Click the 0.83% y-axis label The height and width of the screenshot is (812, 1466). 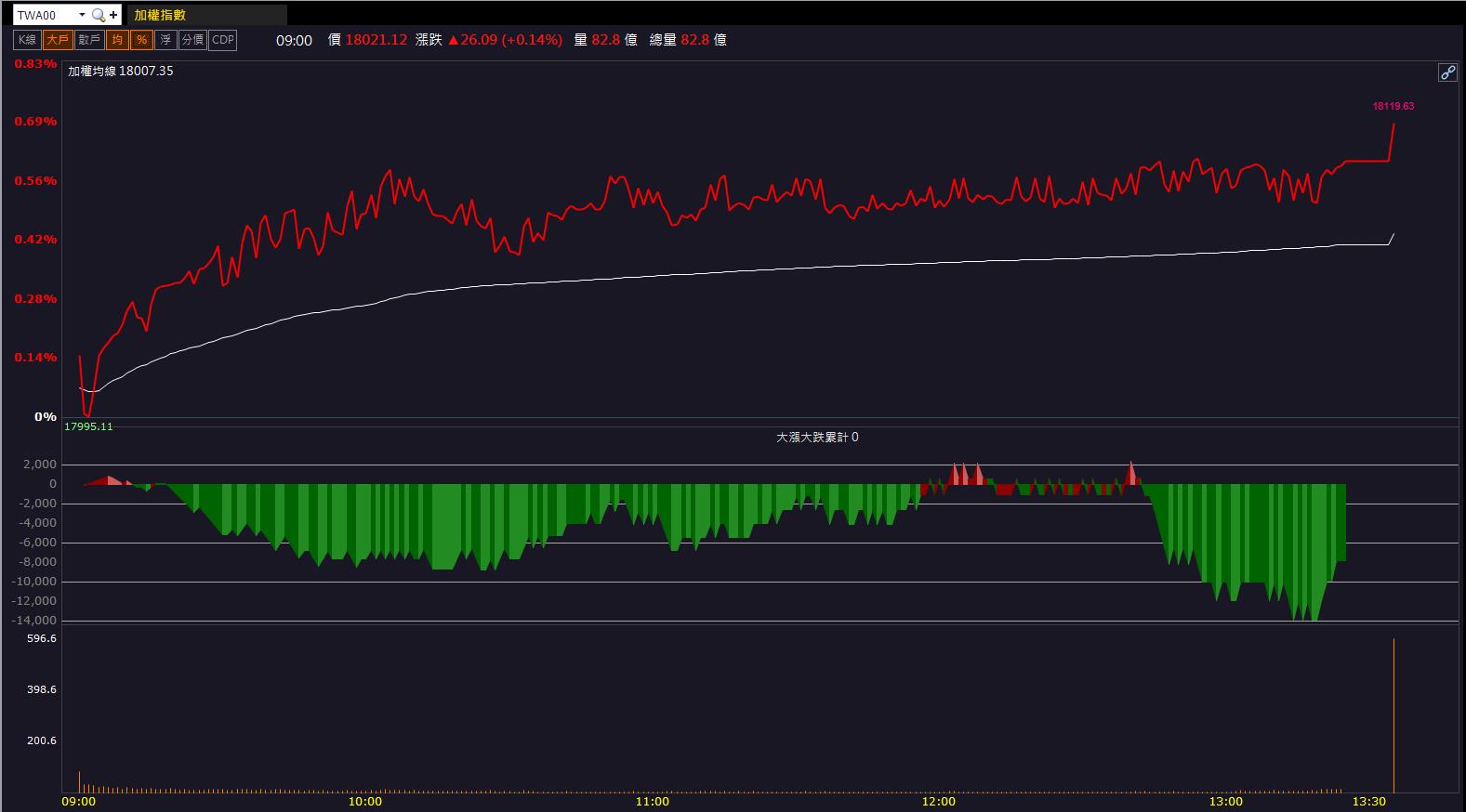click(x=35, y=63)
